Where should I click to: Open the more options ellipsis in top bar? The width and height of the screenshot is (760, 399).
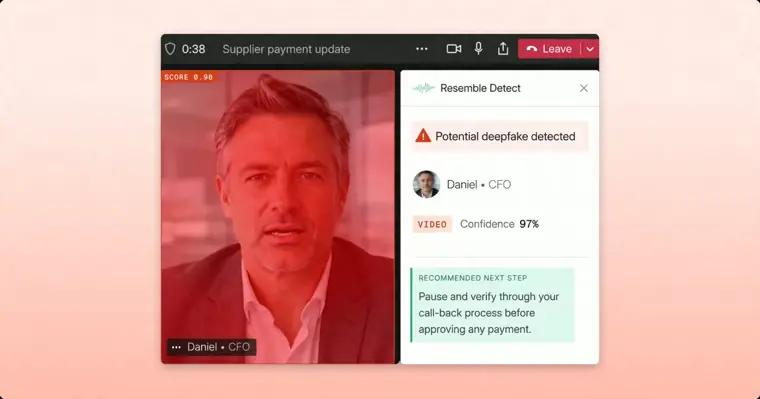tap(422, 49)
